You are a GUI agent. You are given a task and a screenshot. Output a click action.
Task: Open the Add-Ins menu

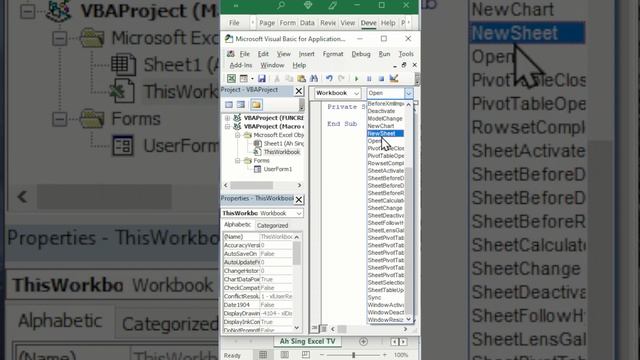click(x=241, y=65)
